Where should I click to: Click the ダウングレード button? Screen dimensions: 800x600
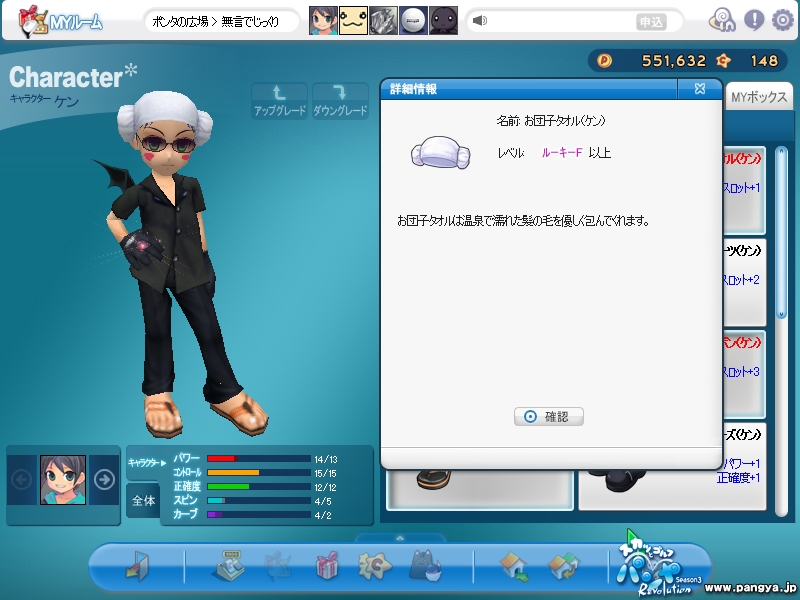tap(340, 101)
